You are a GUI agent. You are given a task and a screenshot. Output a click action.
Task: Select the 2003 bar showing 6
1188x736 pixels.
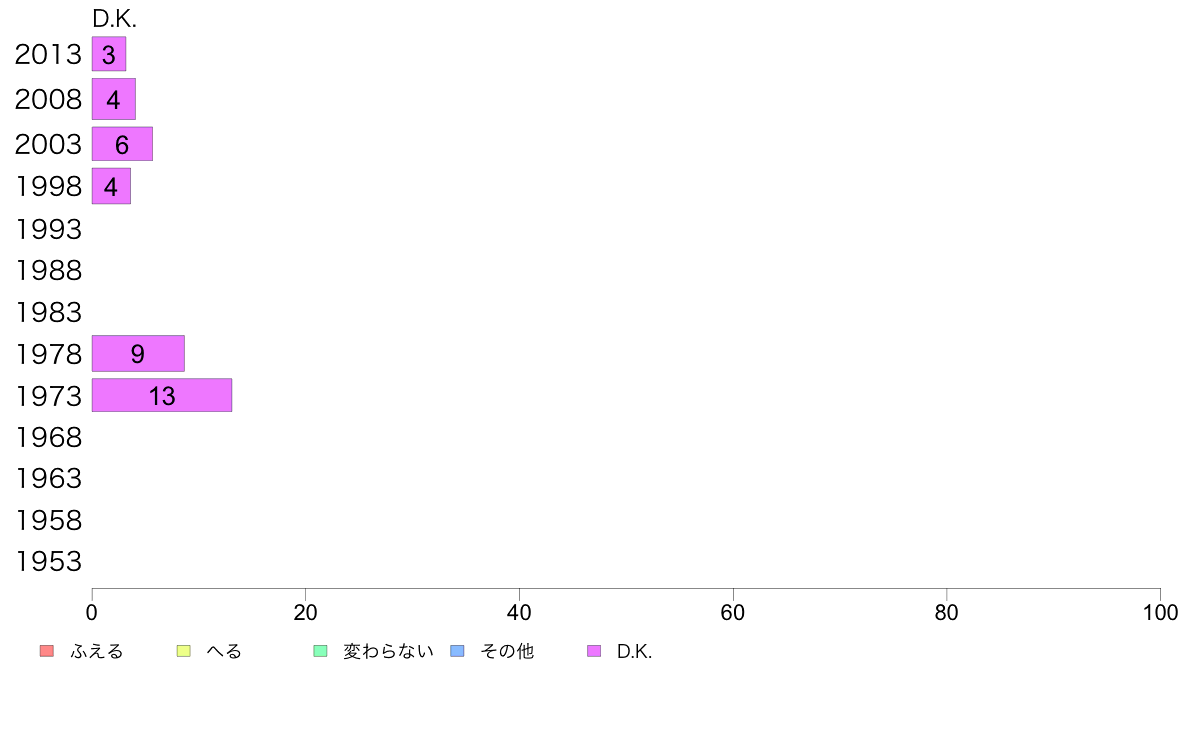coord(122,144)
